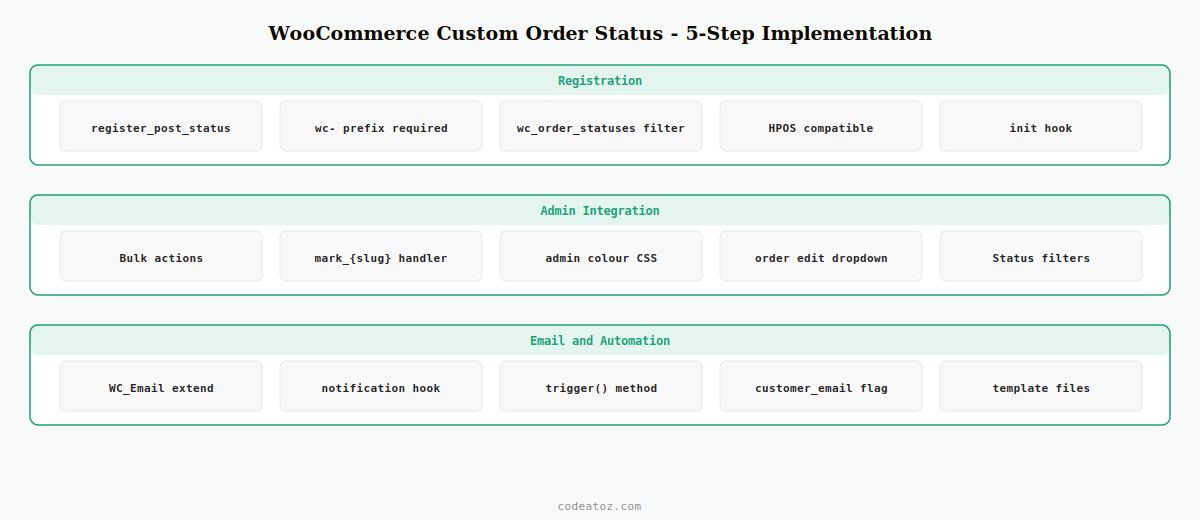Select the admin colour CSS card
1200x520 pixels.
[601, 256]
